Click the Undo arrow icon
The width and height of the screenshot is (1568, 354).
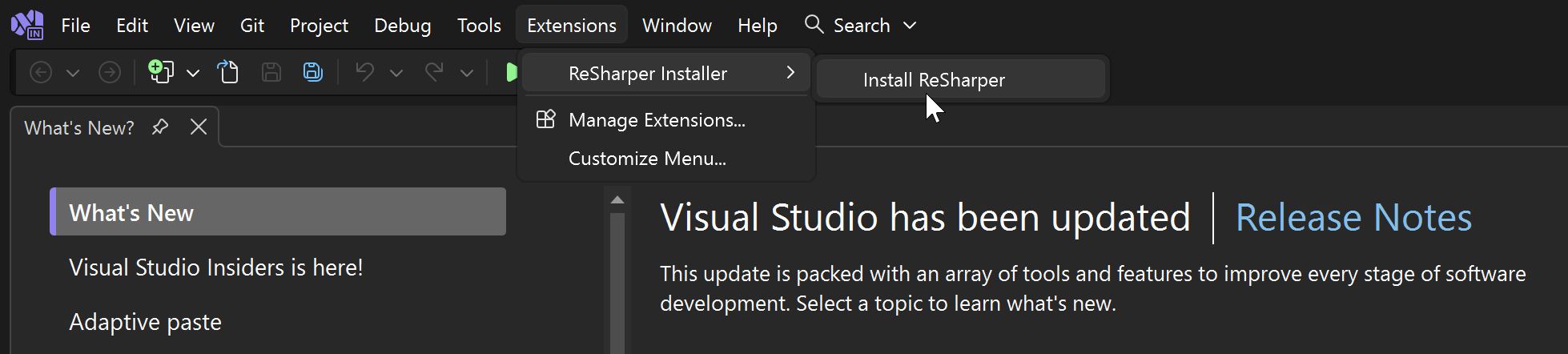365,72
